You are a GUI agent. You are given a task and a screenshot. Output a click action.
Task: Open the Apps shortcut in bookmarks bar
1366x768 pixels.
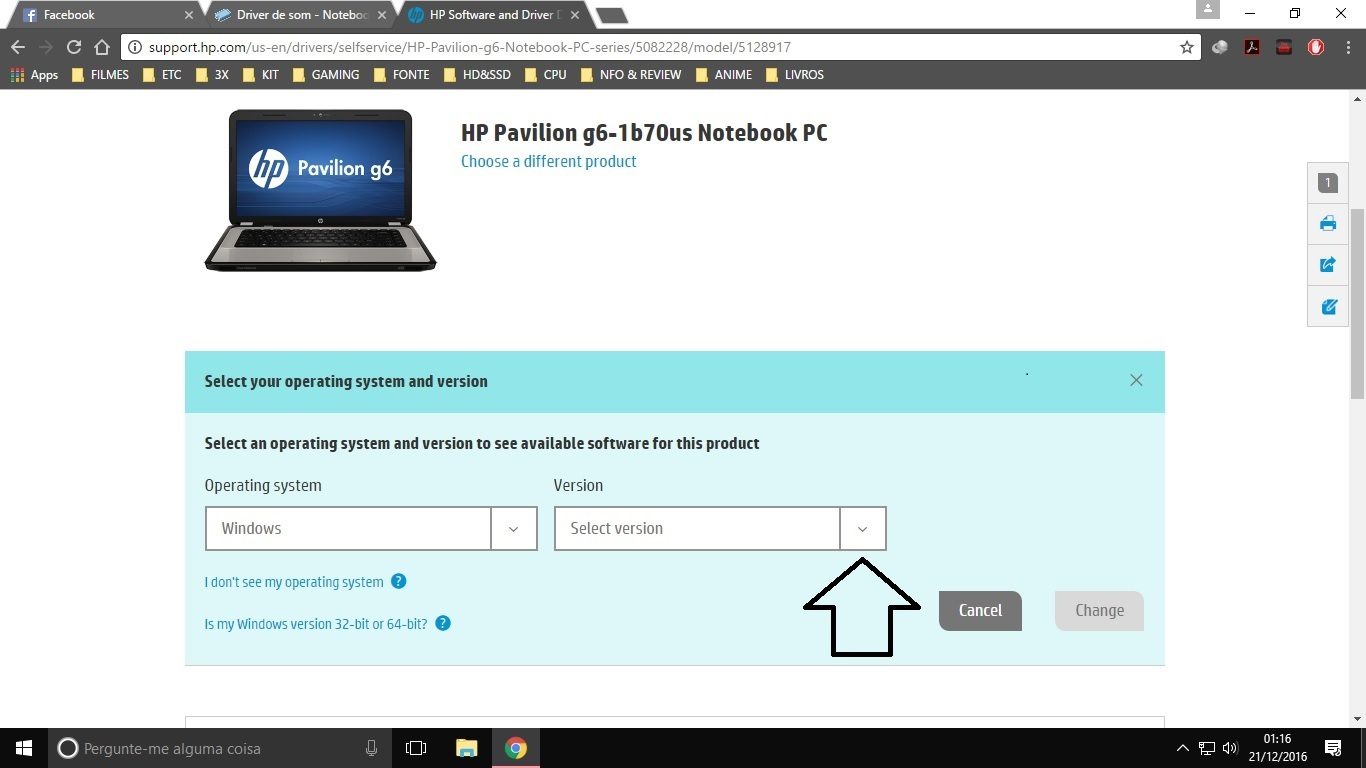coord(35,75)
